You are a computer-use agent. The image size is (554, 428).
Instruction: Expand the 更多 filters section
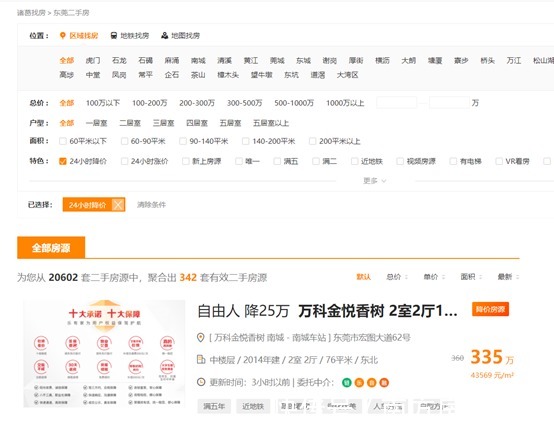[x=375, y=181]
